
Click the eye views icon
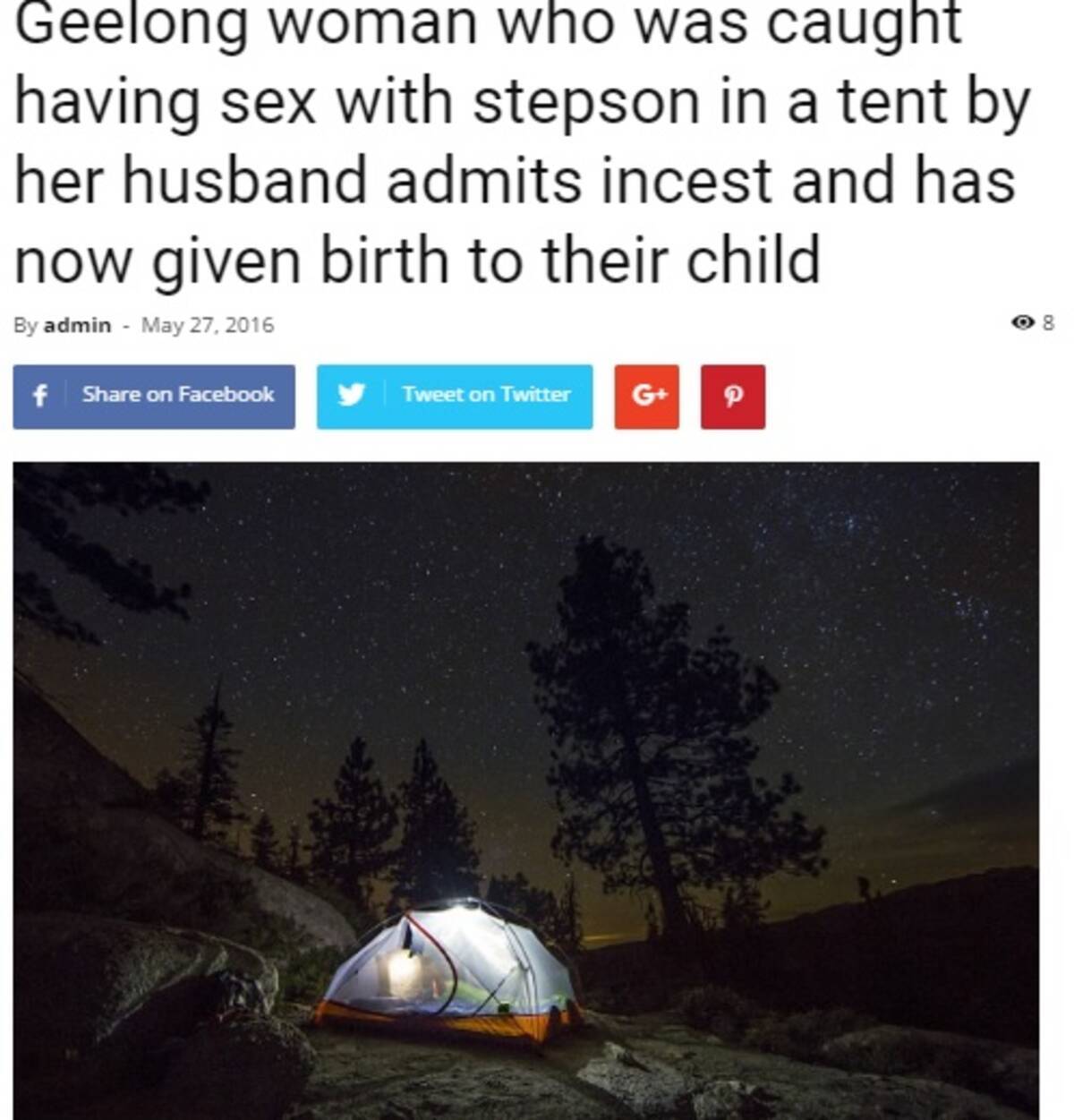point(1023,322)
